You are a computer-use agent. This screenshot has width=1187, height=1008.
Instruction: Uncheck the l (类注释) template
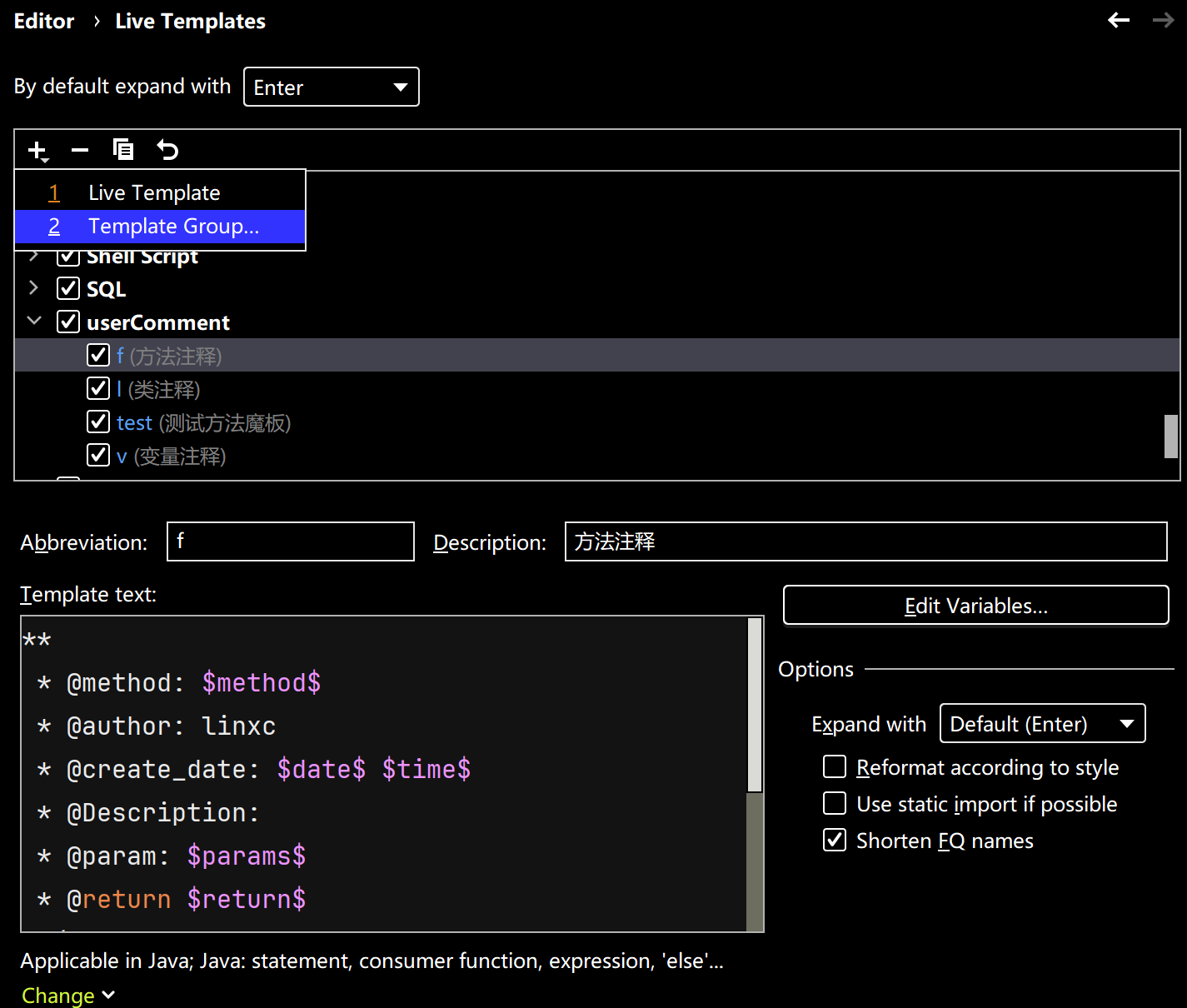pyautogui.click(x=98, y=388)
